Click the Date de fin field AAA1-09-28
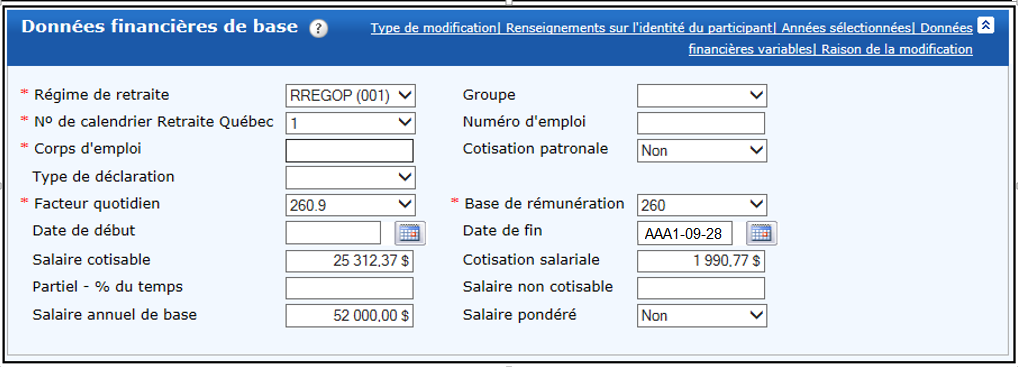1018x367 pixels. (685, 233)
